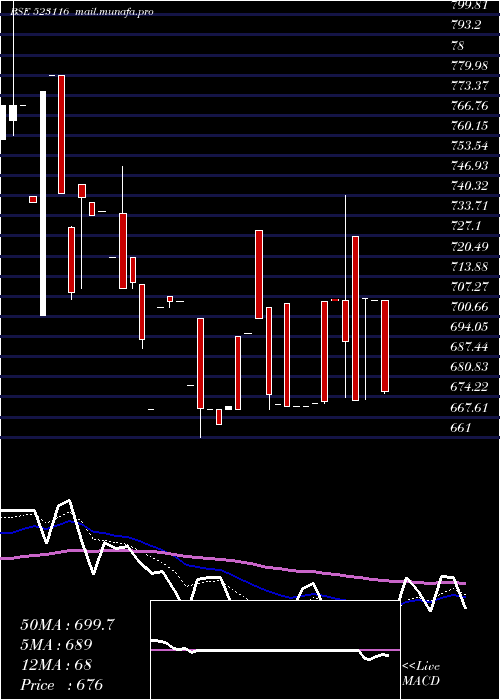Click the 50MA : 699.7 readout
The image size is (500, 700).
(68, 625)
